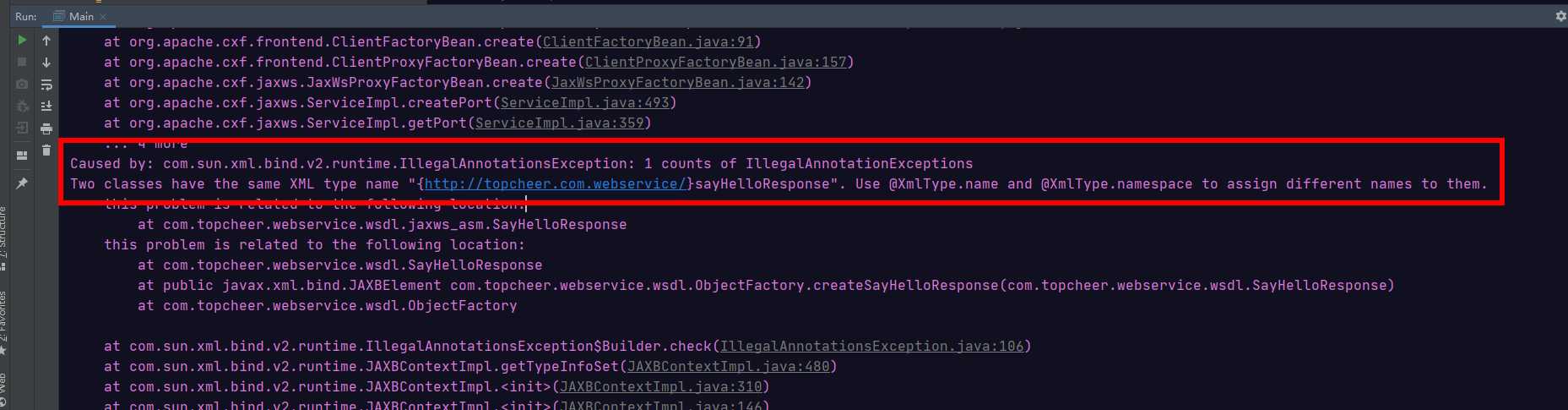Print the console output

[x=46, y=128]
